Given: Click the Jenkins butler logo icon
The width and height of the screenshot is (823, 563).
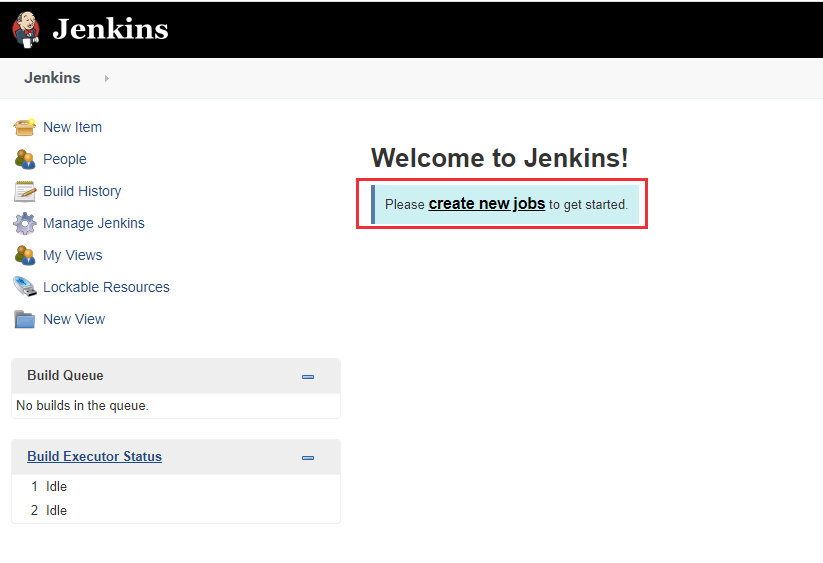Looking at the screenshot, I should tap(26, 29).
